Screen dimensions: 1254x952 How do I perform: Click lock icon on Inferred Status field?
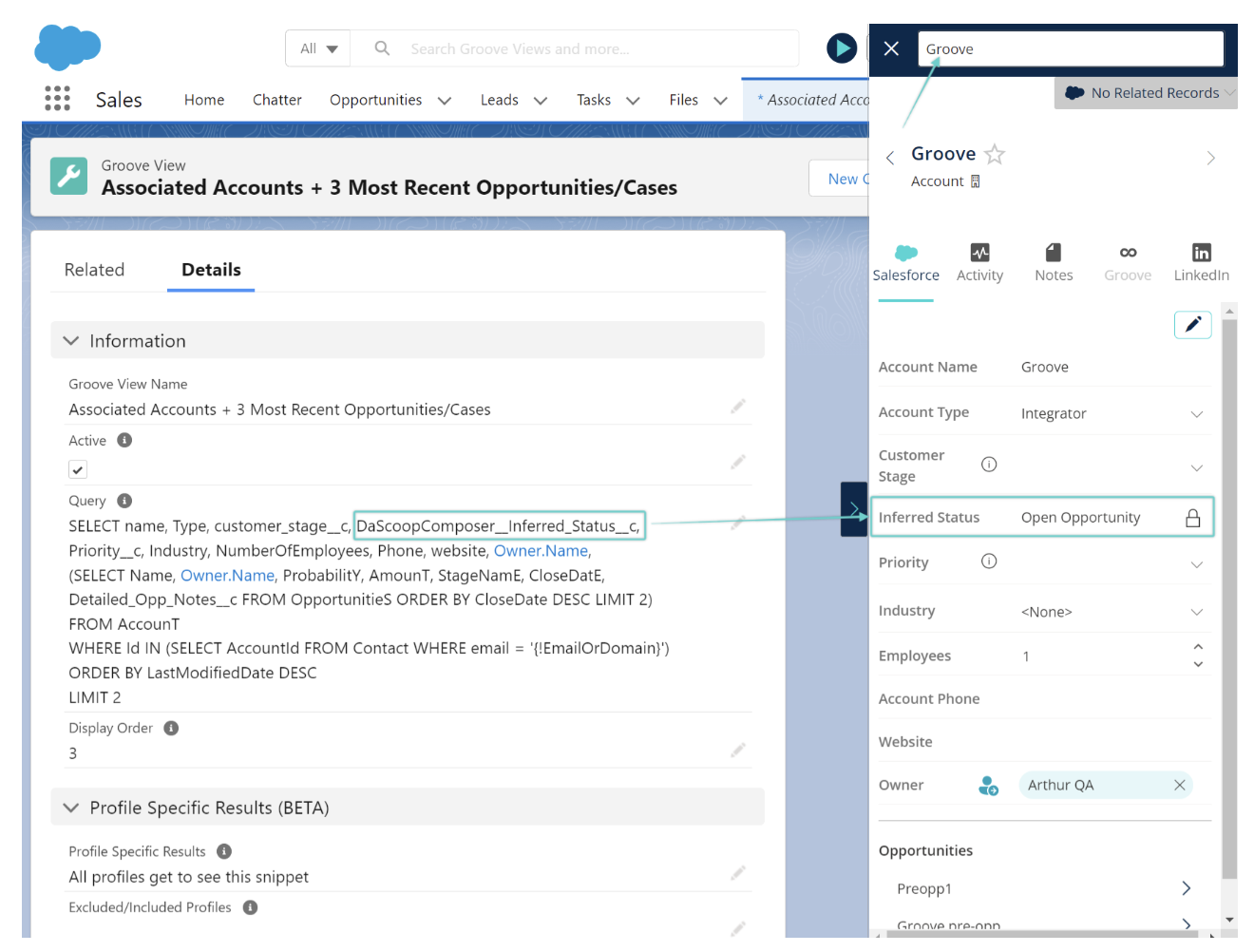(x=1193, y=518)
